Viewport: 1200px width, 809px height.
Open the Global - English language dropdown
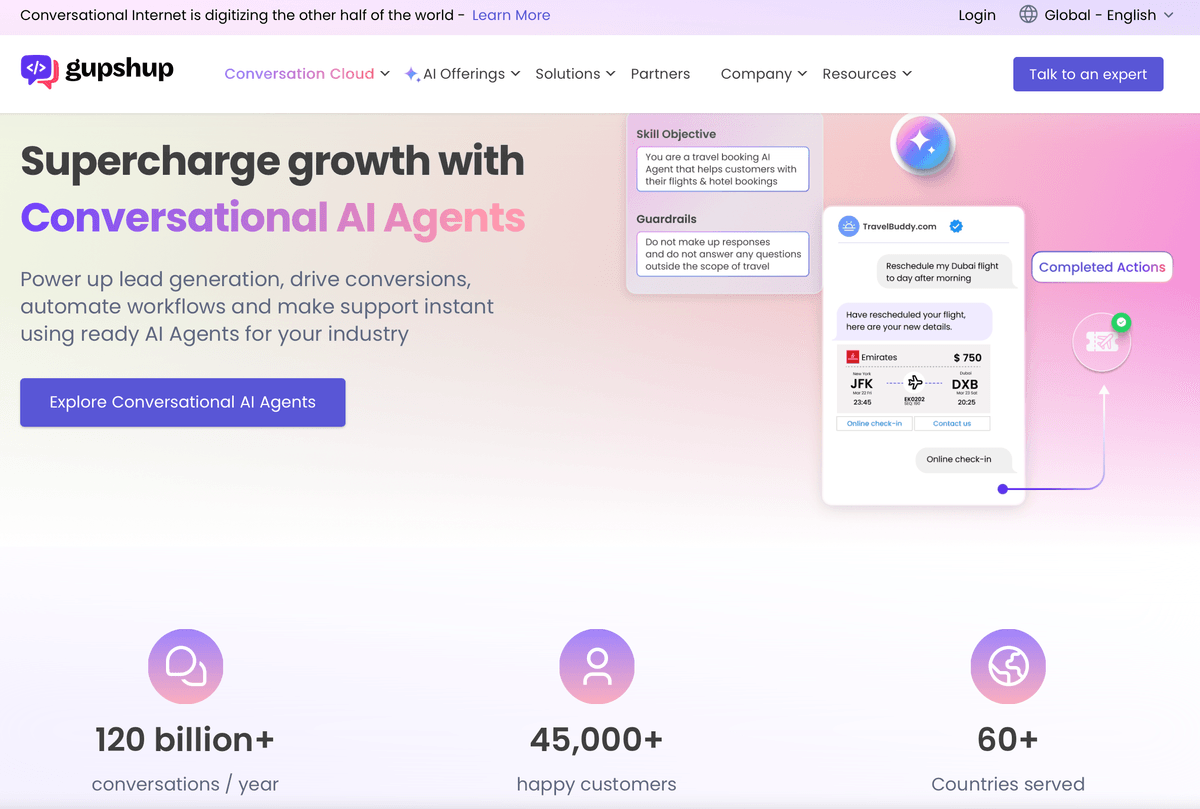pyautogui.click(x=1097, y=15)
